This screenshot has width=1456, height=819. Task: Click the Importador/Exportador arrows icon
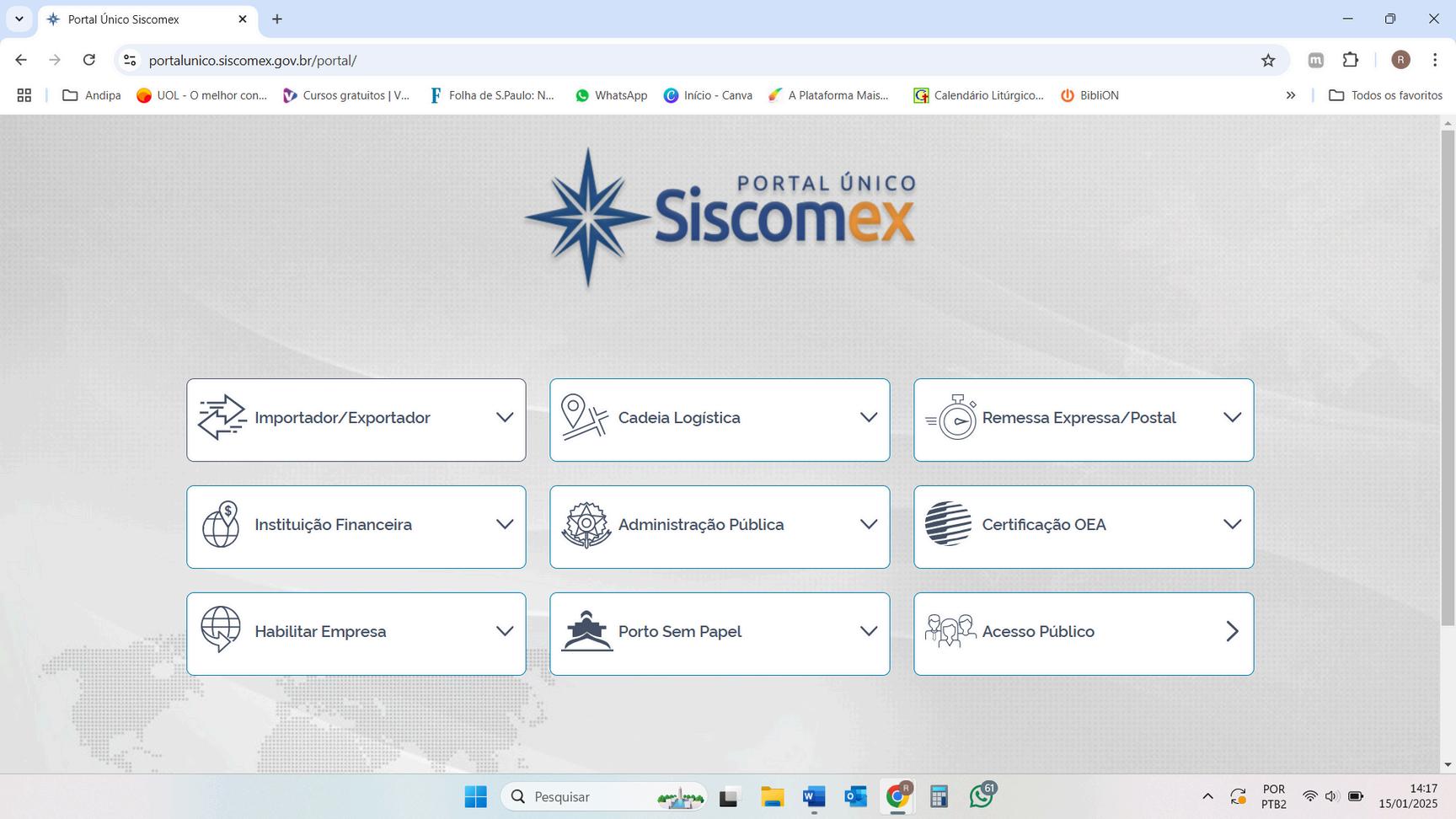pyautogui.click(x=222, y=417)
